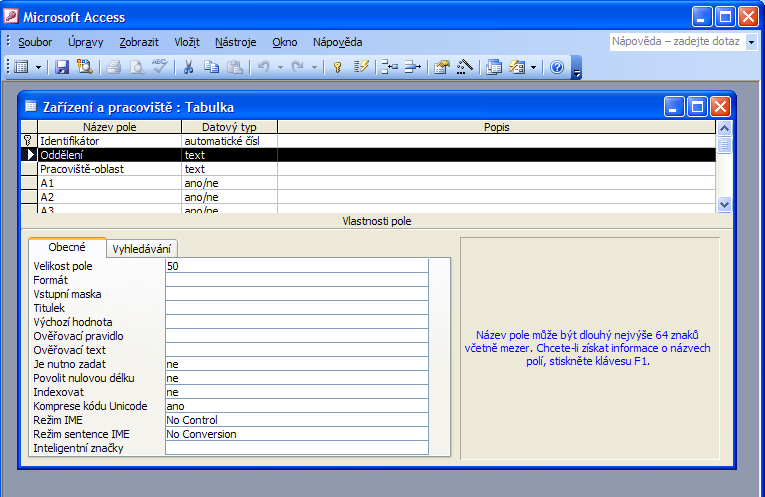The width and height of the screenshot is (765, 497).
Task: Click the Primary Key icon in toolbar
Action: coord(337,67)
